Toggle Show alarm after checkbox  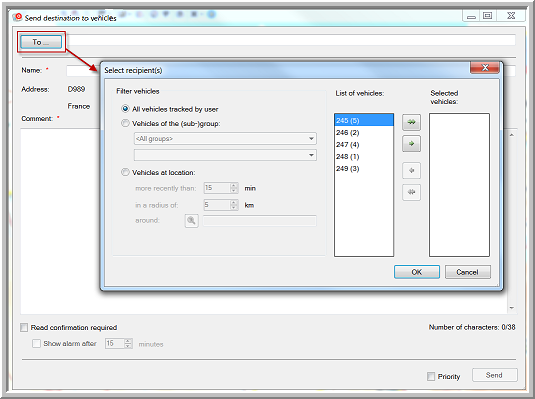pos(36,343)
